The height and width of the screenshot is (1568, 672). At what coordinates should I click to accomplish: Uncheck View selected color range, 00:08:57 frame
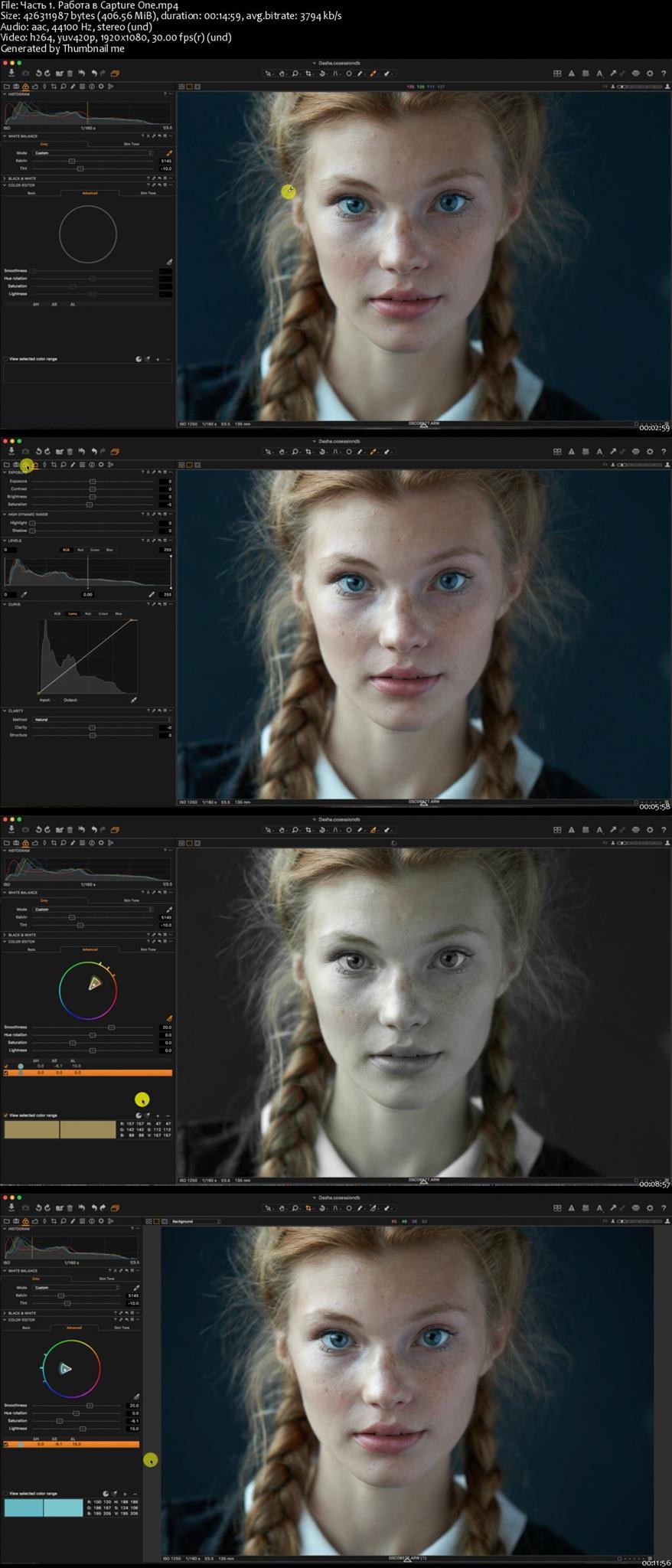pos(5,1116)
